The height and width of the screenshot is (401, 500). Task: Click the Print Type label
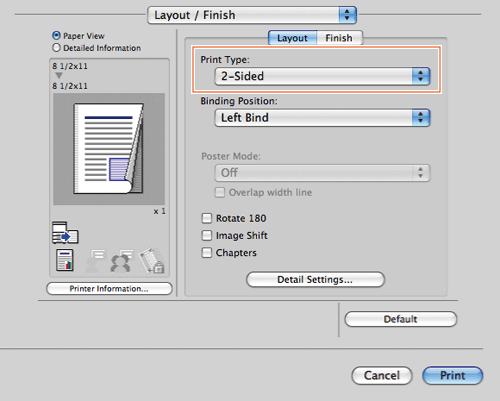coord(225,60)
